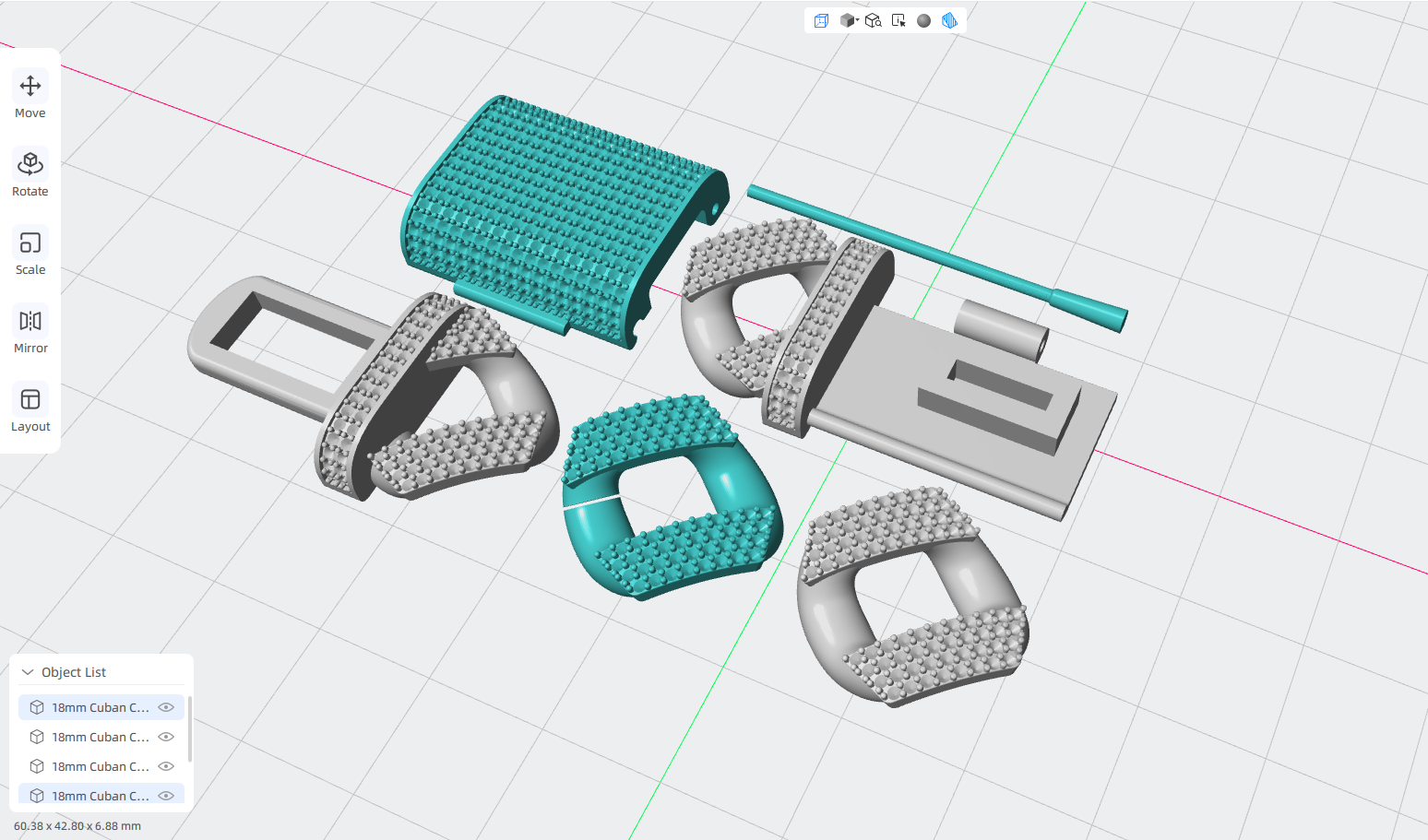The image size is (1428, 840).
Task: Toggle the blue striped slice preview icon
Action: 949,20
